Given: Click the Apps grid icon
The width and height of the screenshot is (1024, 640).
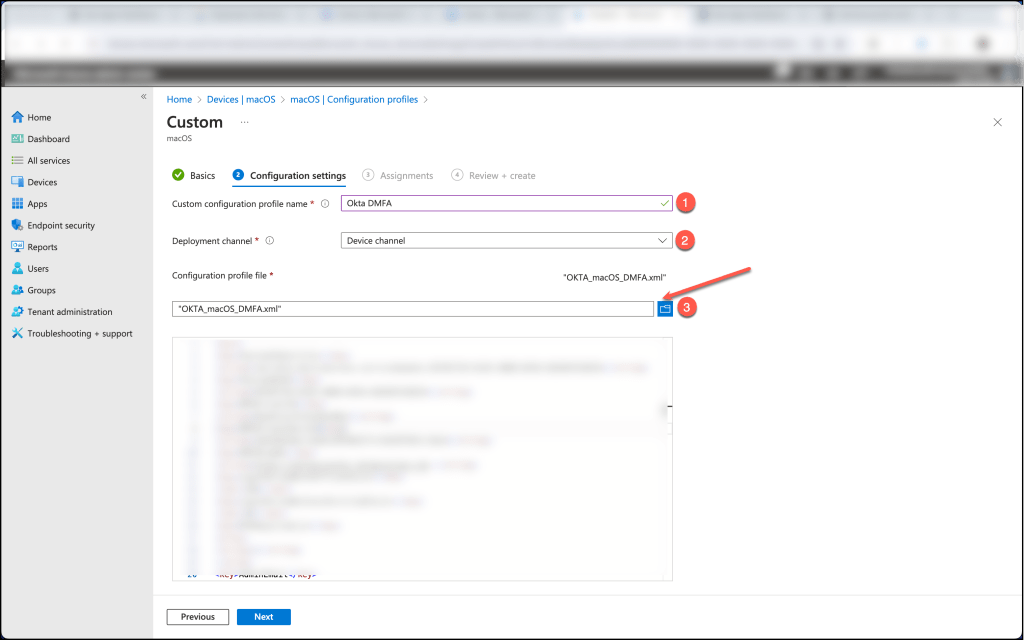Looking at the screenshot, I should (17, 204).
